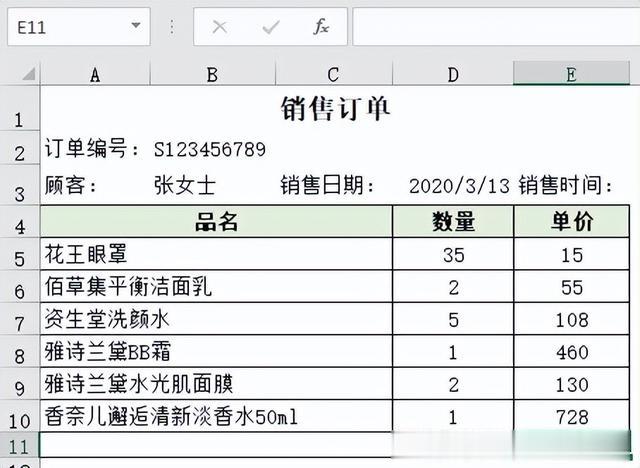Screen dimensions: 640x468
Task: Click quantity 2 for 雅诗兰黛水光肌面膜
Action: click(453, 384)
